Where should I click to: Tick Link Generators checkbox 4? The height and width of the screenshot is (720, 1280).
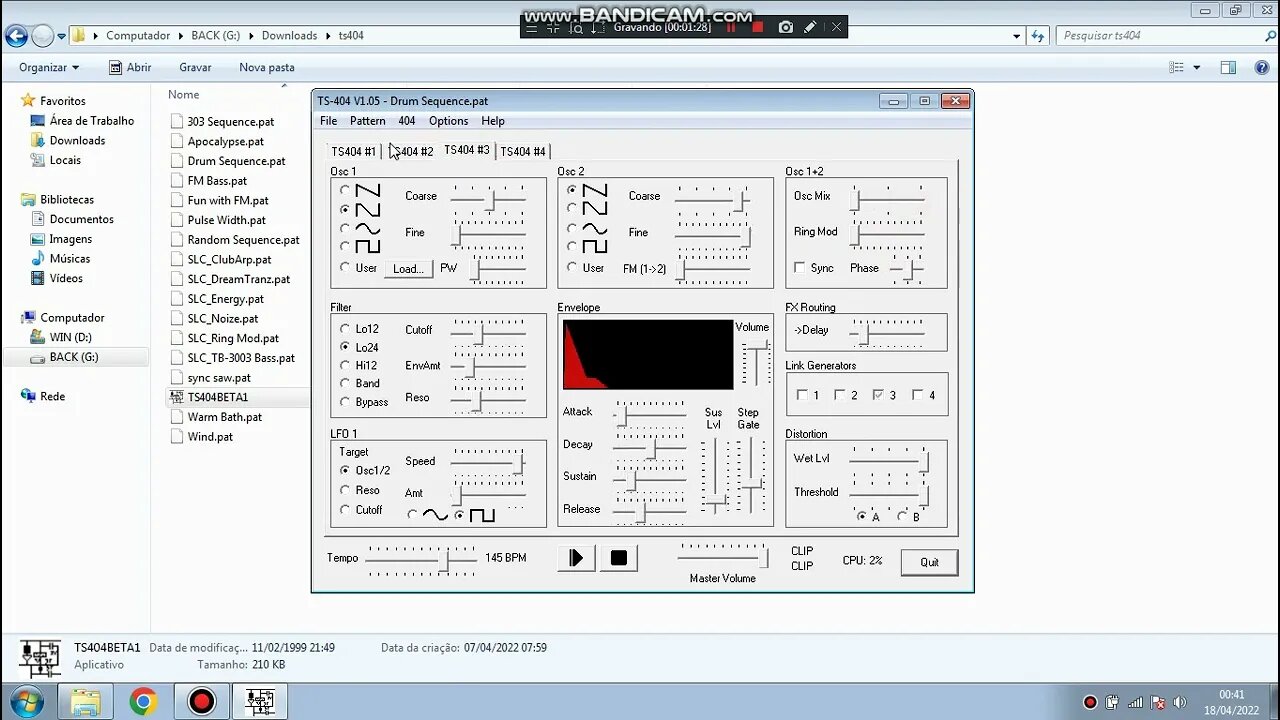[x=918, y=395]
